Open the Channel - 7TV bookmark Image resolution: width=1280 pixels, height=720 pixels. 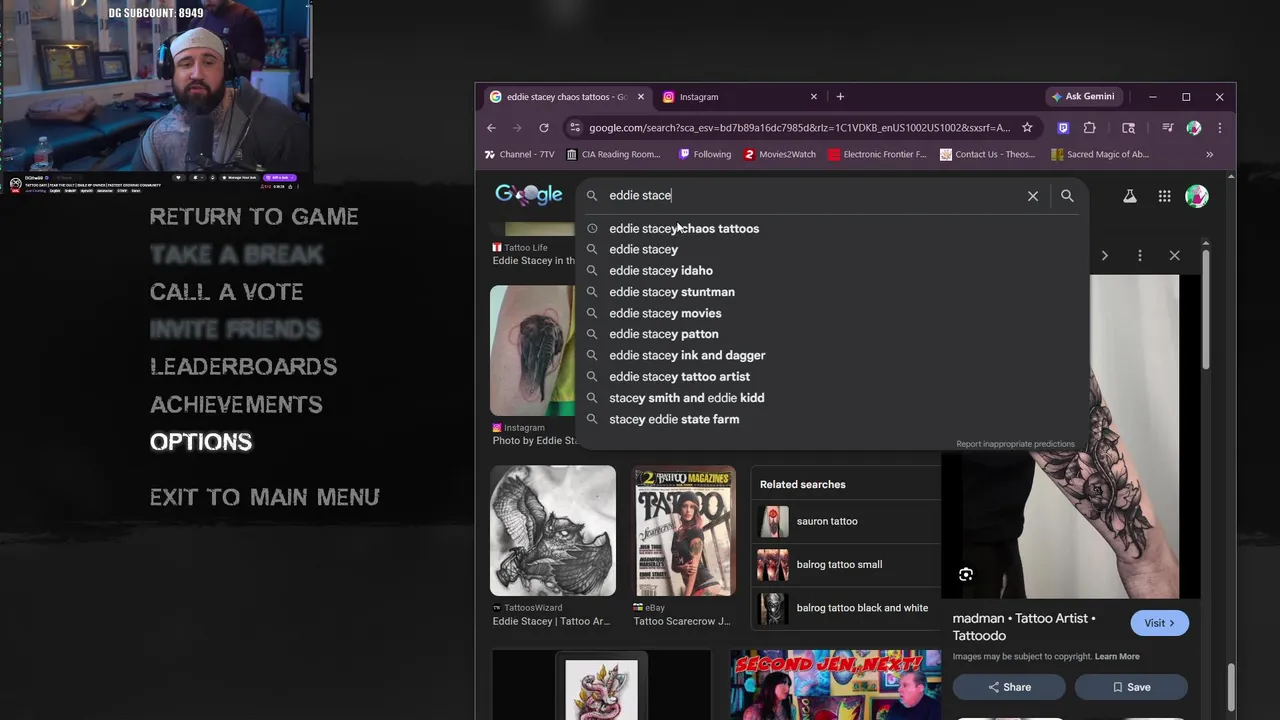519,155
